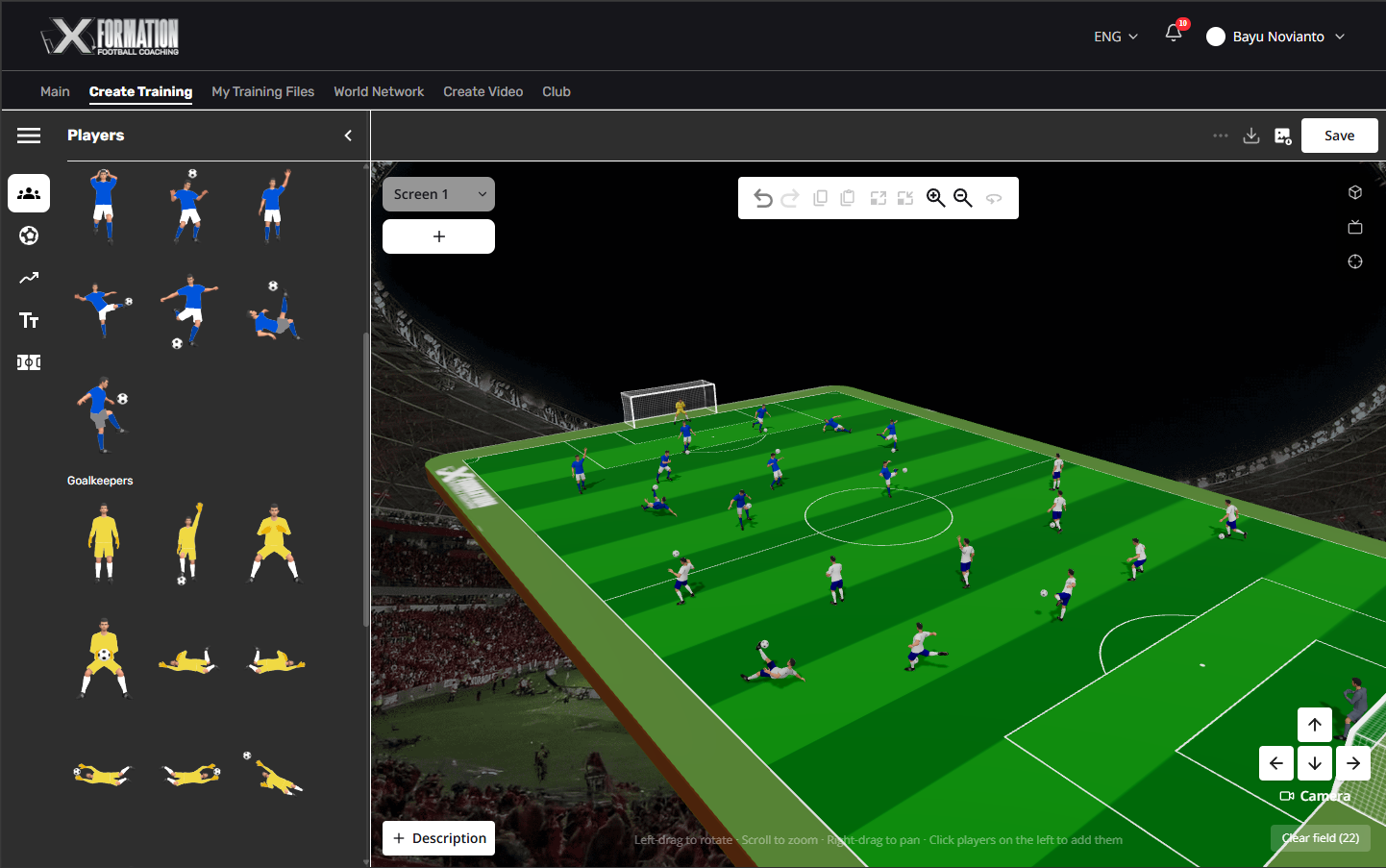The image size is (1386, 868).
Task: Add the blue player juggling ball overhead
Action: [188, 205]
